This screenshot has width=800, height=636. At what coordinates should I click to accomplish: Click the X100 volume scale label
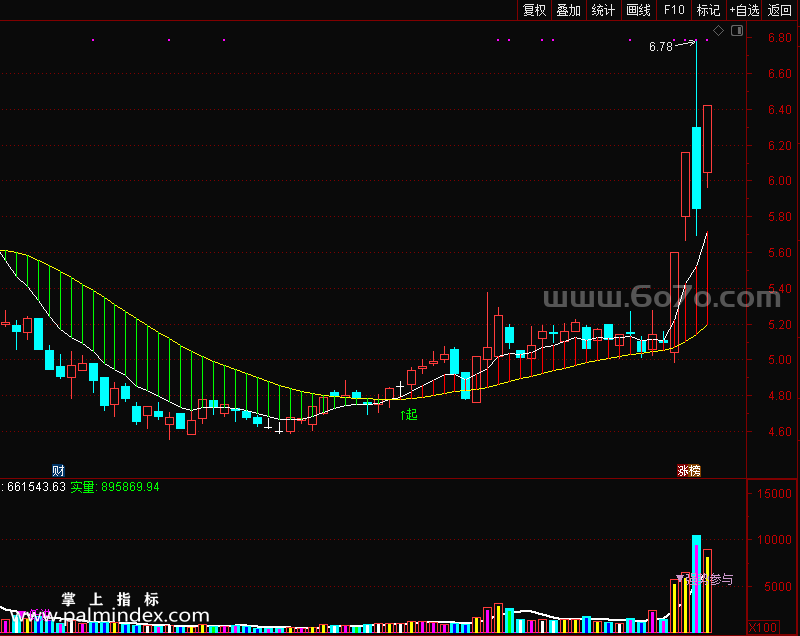pos(763,627)
